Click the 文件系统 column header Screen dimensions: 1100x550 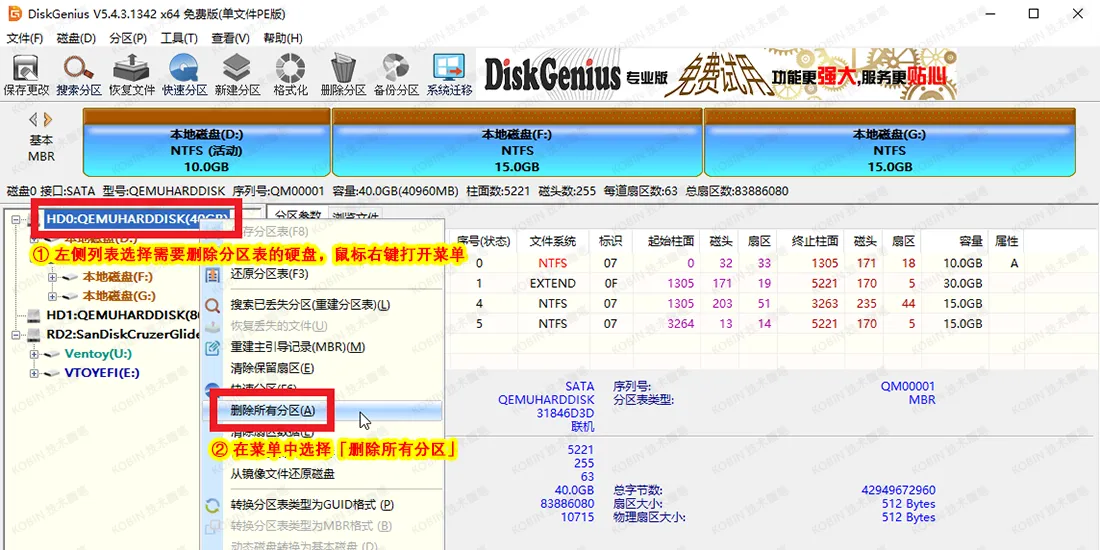552,241
